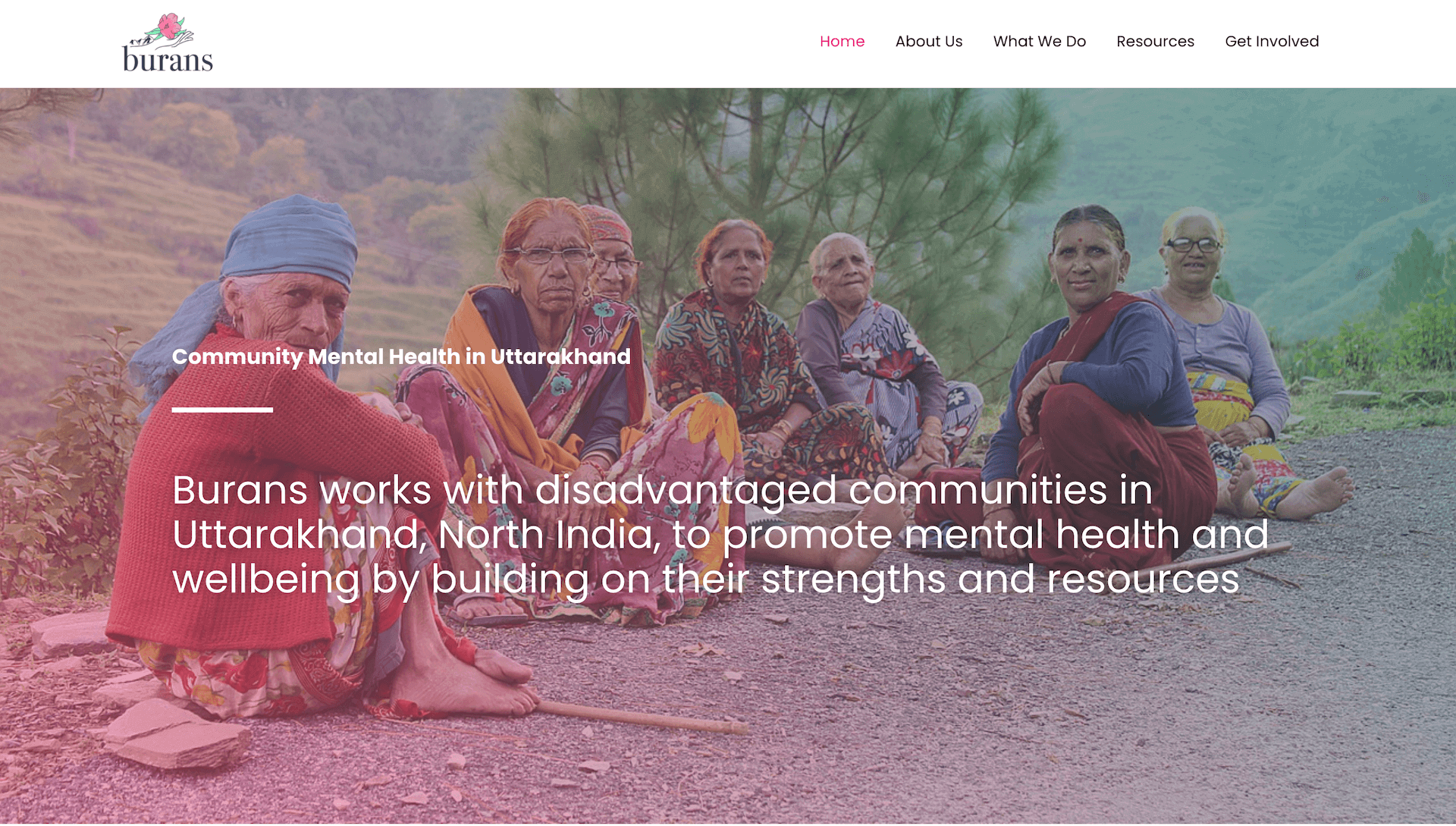Click the "Burans works with disadvantaged communities" tagline

click(x=720, y=535)
